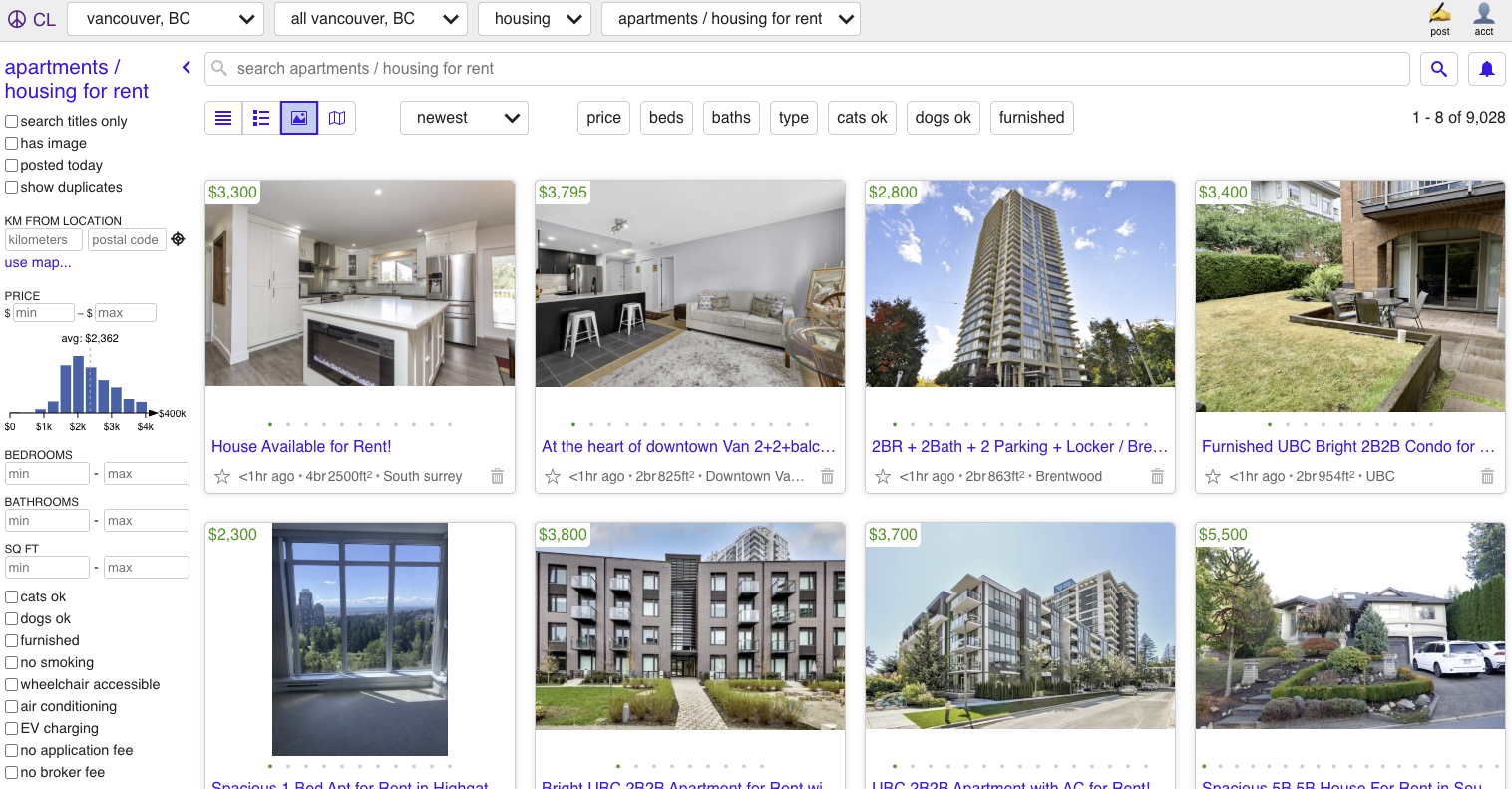This screenshot has width=1512, height=789.
Task: Click the price min field
Action: coord(43,313)
